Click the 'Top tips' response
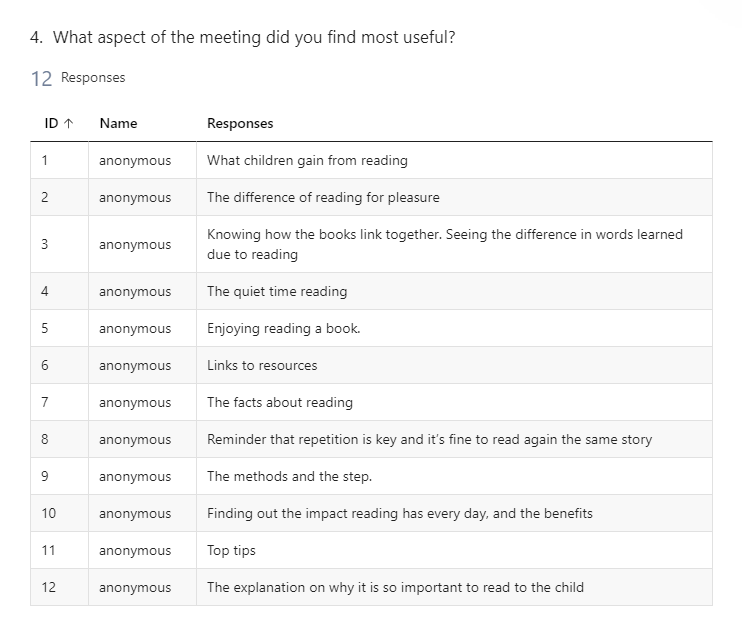Screen dimensions: 742x643 click(x=231, y=550)
